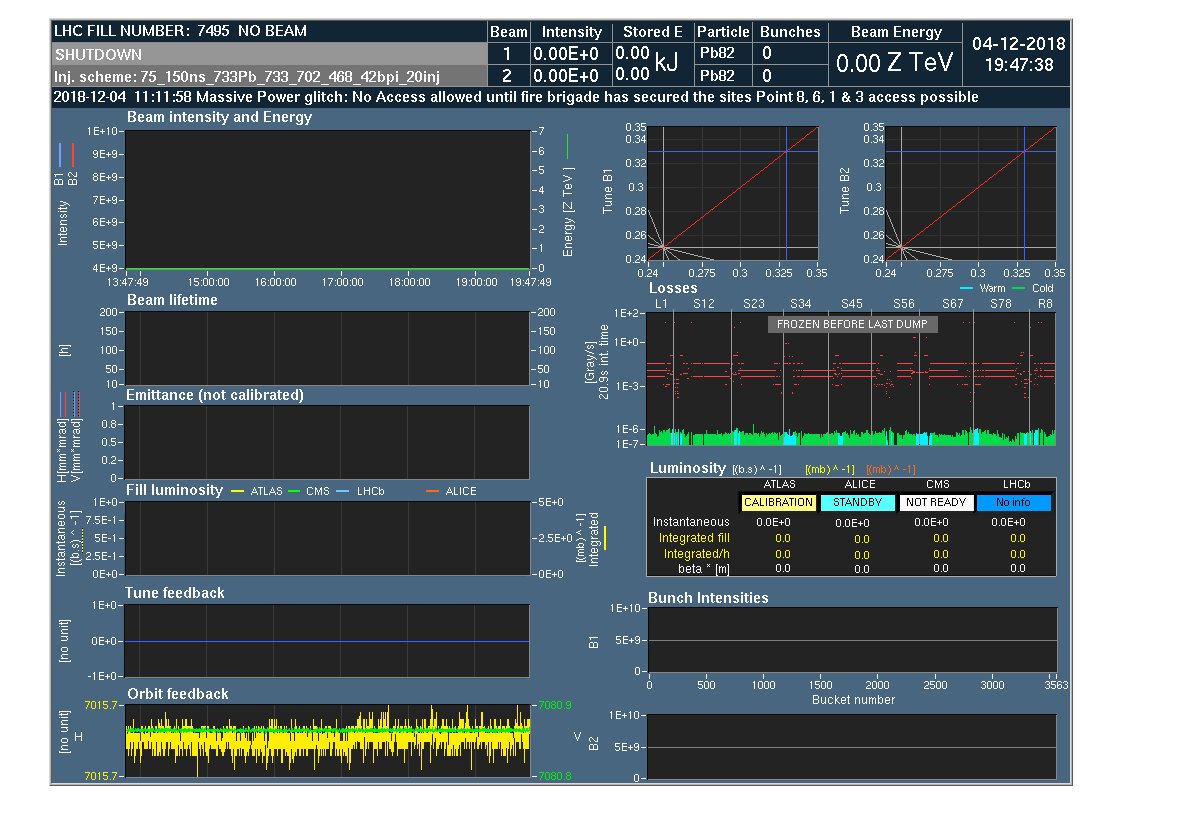Screen dimensions: 1195x839
Task: Click the date 04-12-2018
Action: point(1018,44)
